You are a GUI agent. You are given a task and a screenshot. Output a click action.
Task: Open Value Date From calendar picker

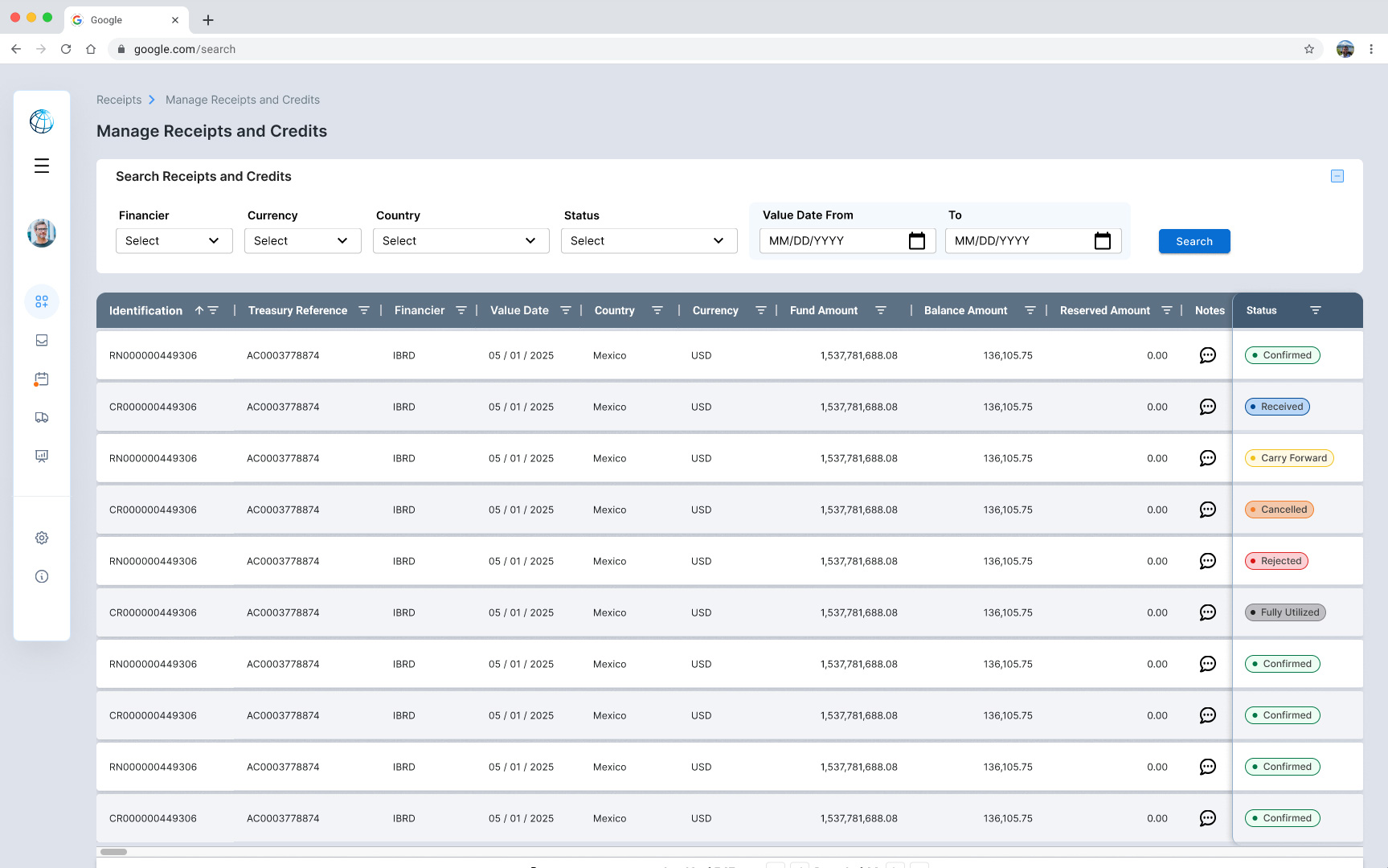[x=916, y=241]
